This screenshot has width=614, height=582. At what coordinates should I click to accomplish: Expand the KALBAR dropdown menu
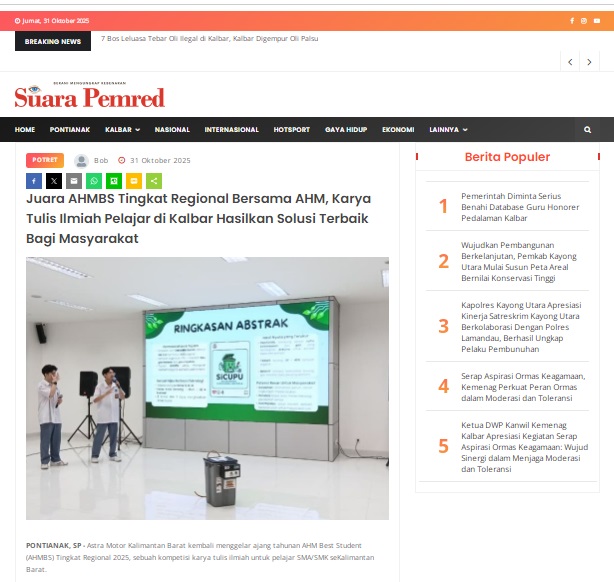[x=122, y=130]
